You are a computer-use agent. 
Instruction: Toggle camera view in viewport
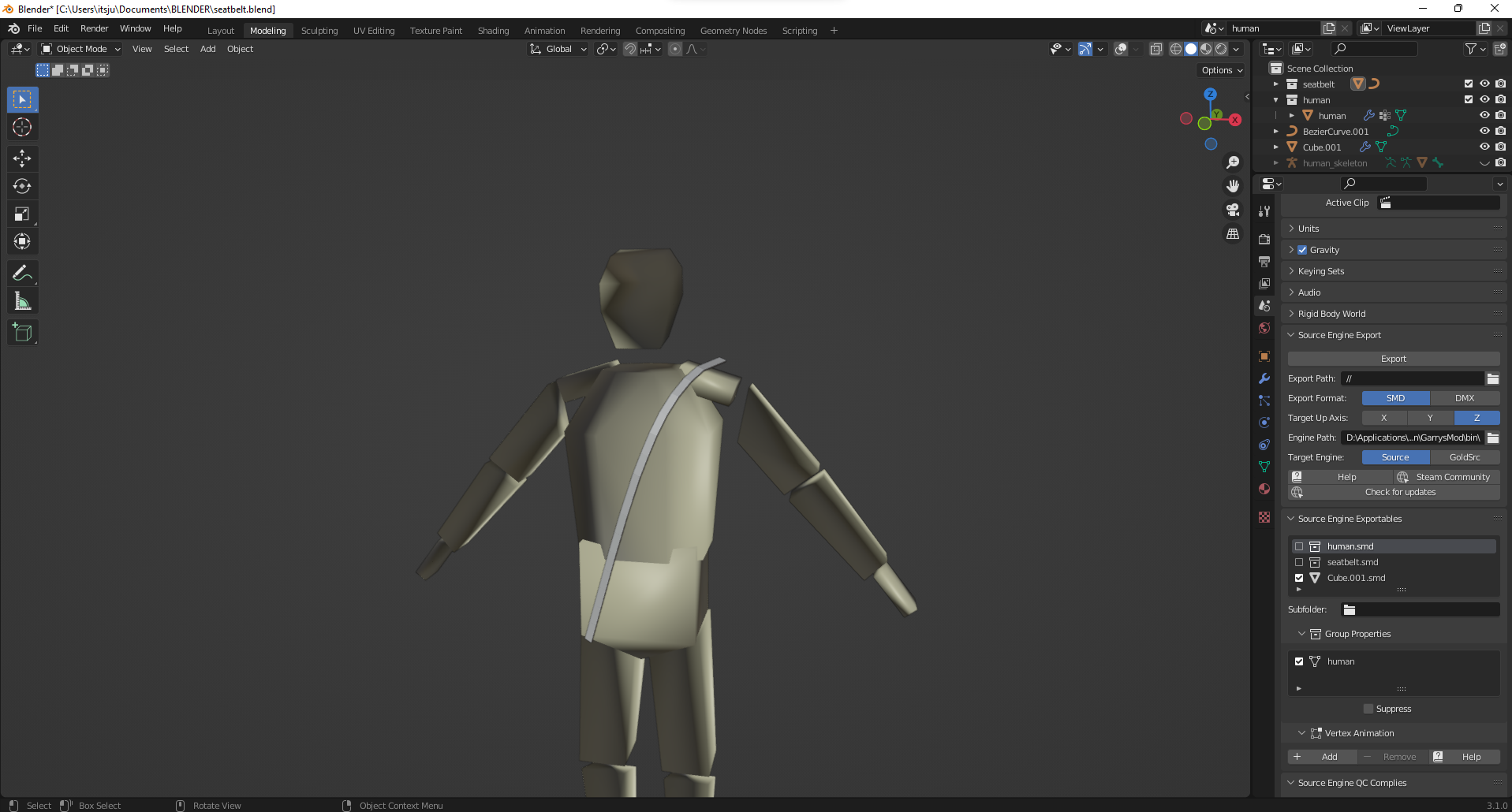coord(1232,210)
